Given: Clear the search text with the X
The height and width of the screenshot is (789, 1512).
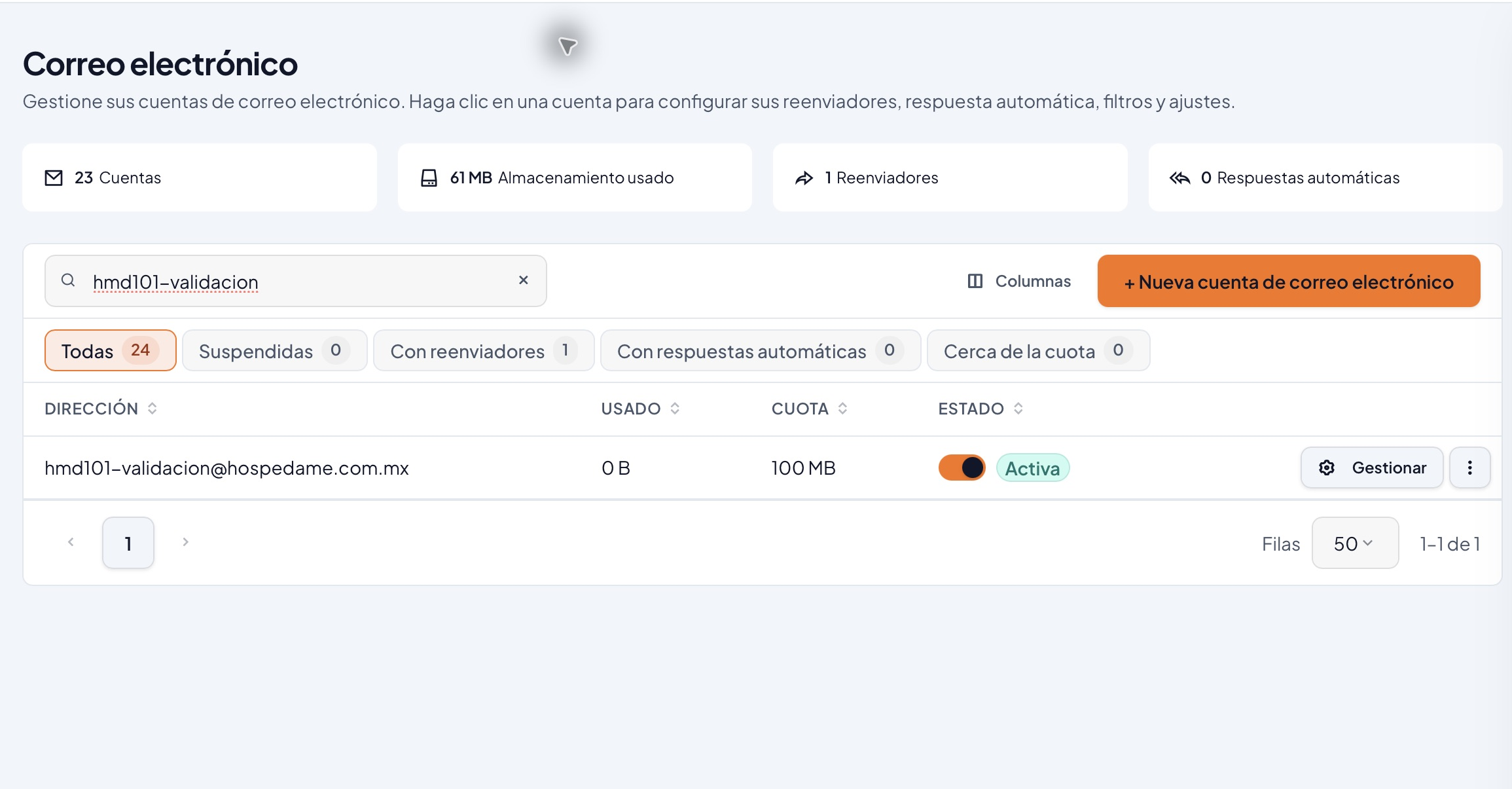Looking at the screenshot, I should [x=523, y=280].
